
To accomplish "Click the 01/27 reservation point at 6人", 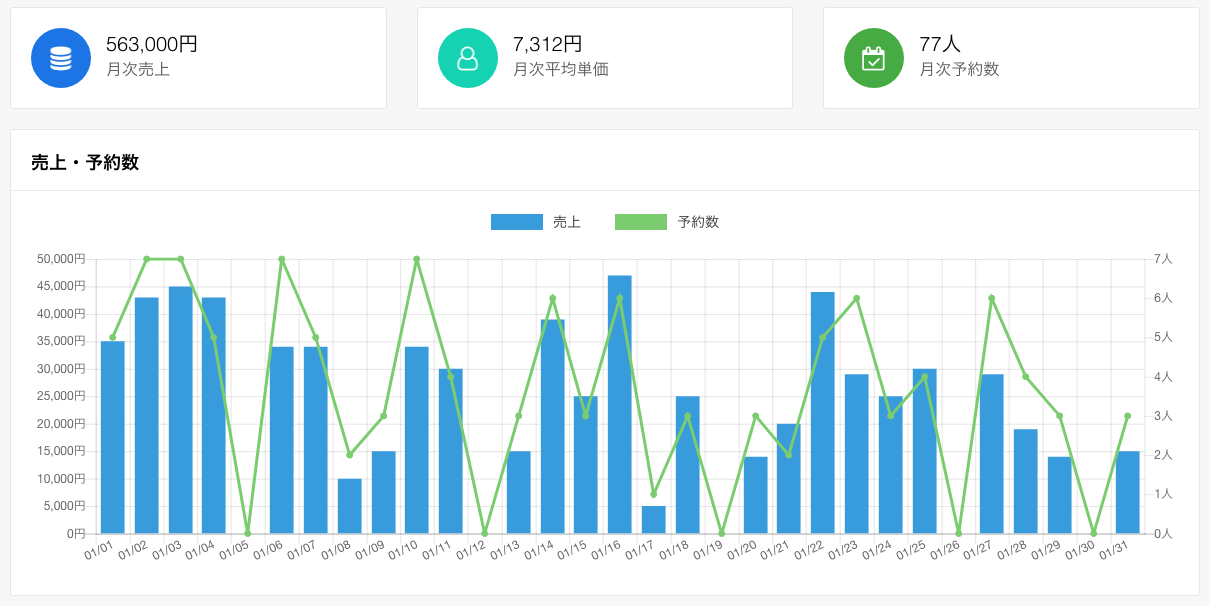I will click(x=992, y=298).
